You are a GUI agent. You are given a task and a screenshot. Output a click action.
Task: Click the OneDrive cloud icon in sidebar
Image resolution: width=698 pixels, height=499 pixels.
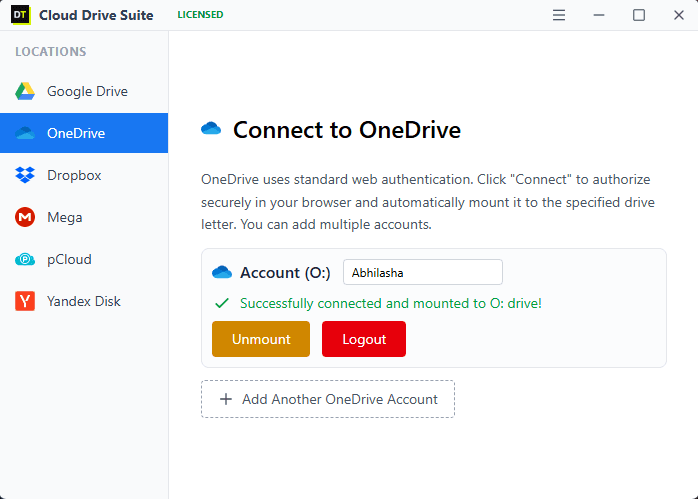pos(25,133)
